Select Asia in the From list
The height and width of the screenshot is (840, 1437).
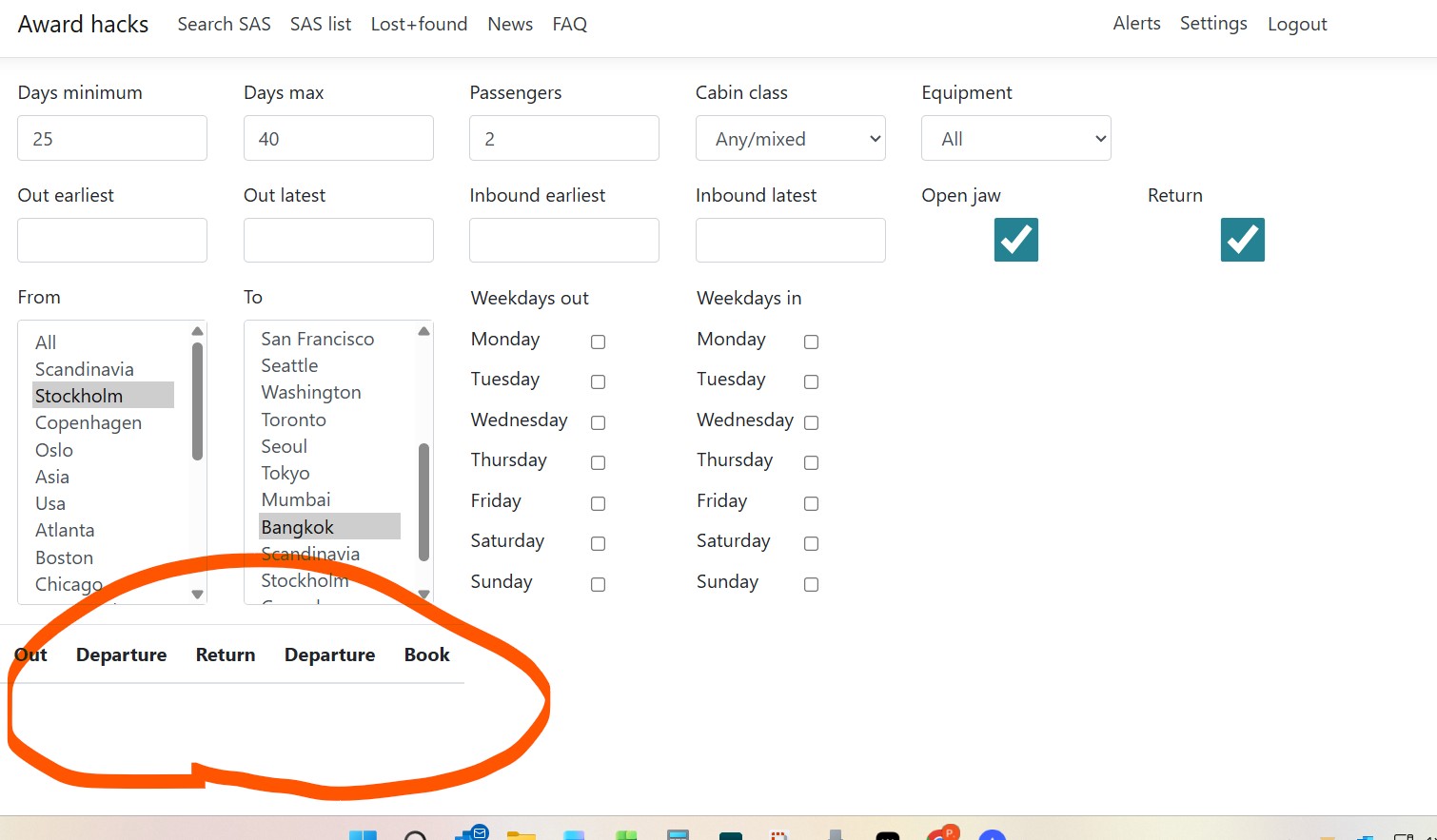pos(103,477)
